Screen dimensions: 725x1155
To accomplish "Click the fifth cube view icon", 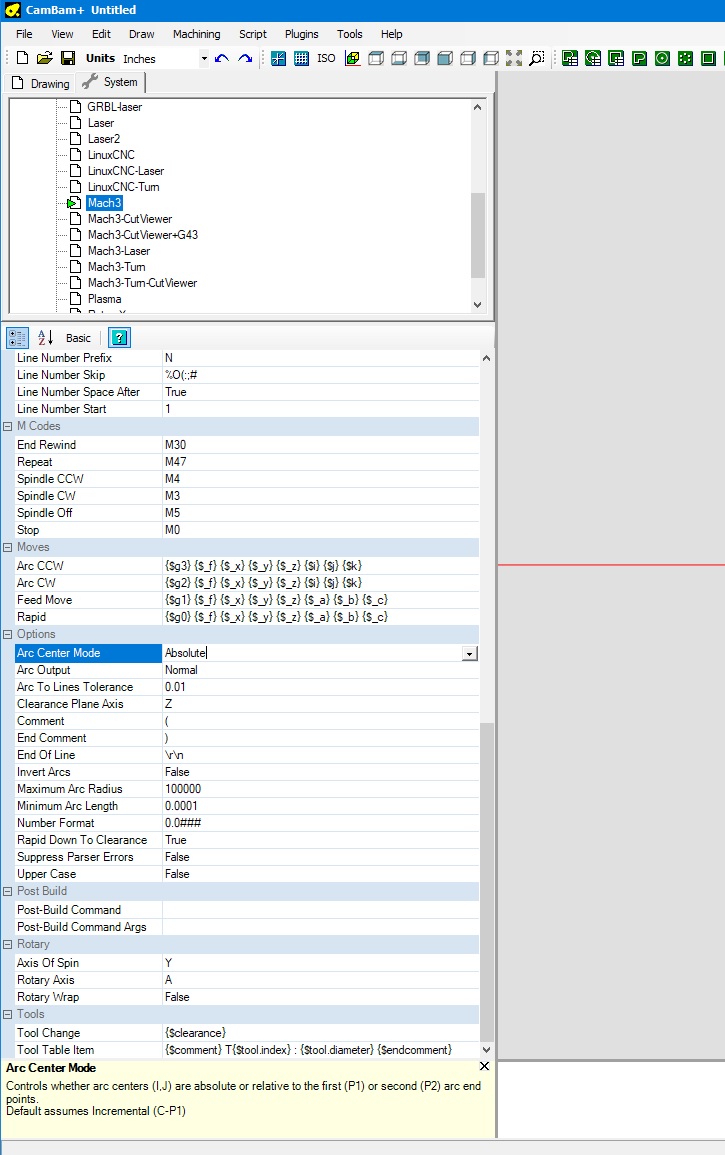I will [468, 58].
